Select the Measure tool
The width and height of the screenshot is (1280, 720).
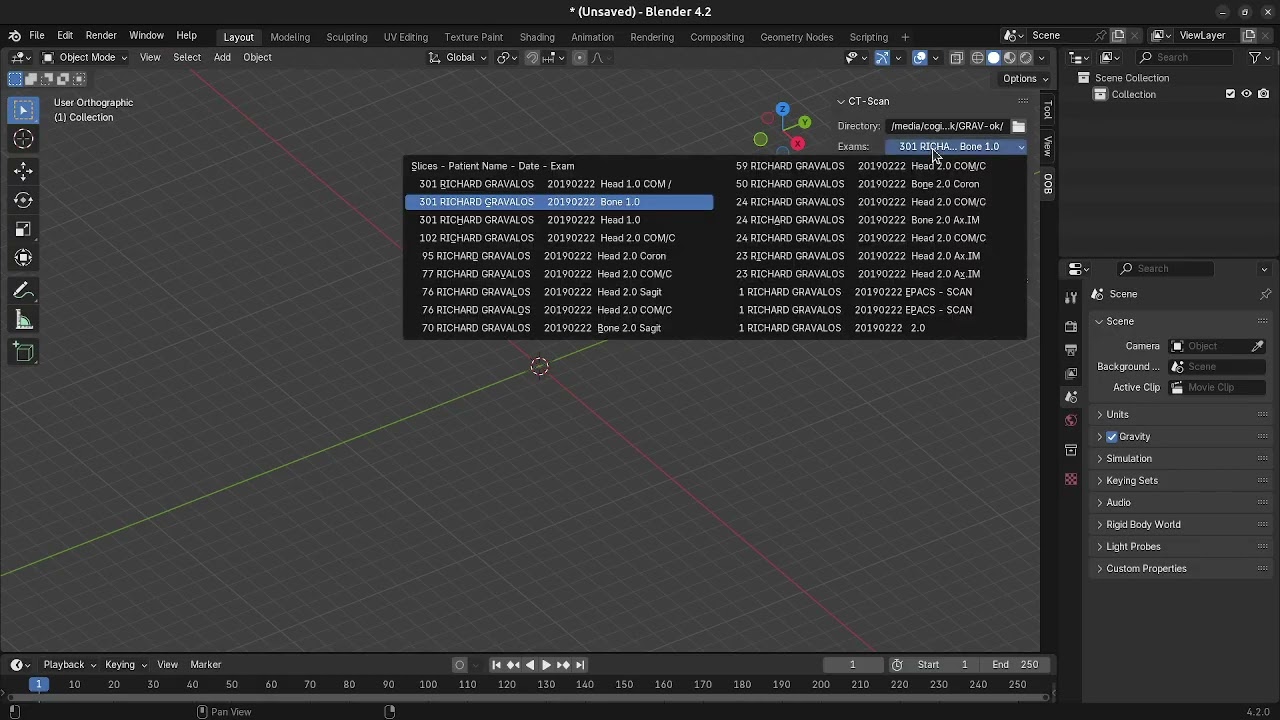[24, 320]
